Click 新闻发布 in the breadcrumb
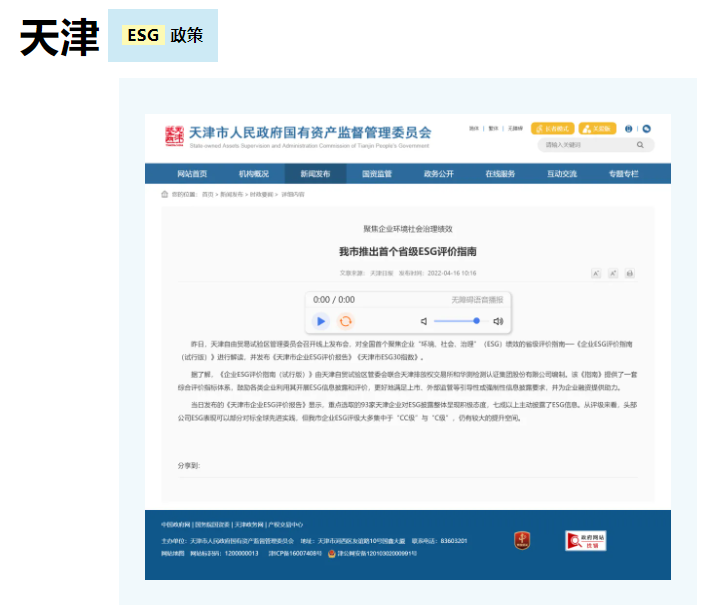The width and height of the screenshot is (719, 605). tap(232, 194)
